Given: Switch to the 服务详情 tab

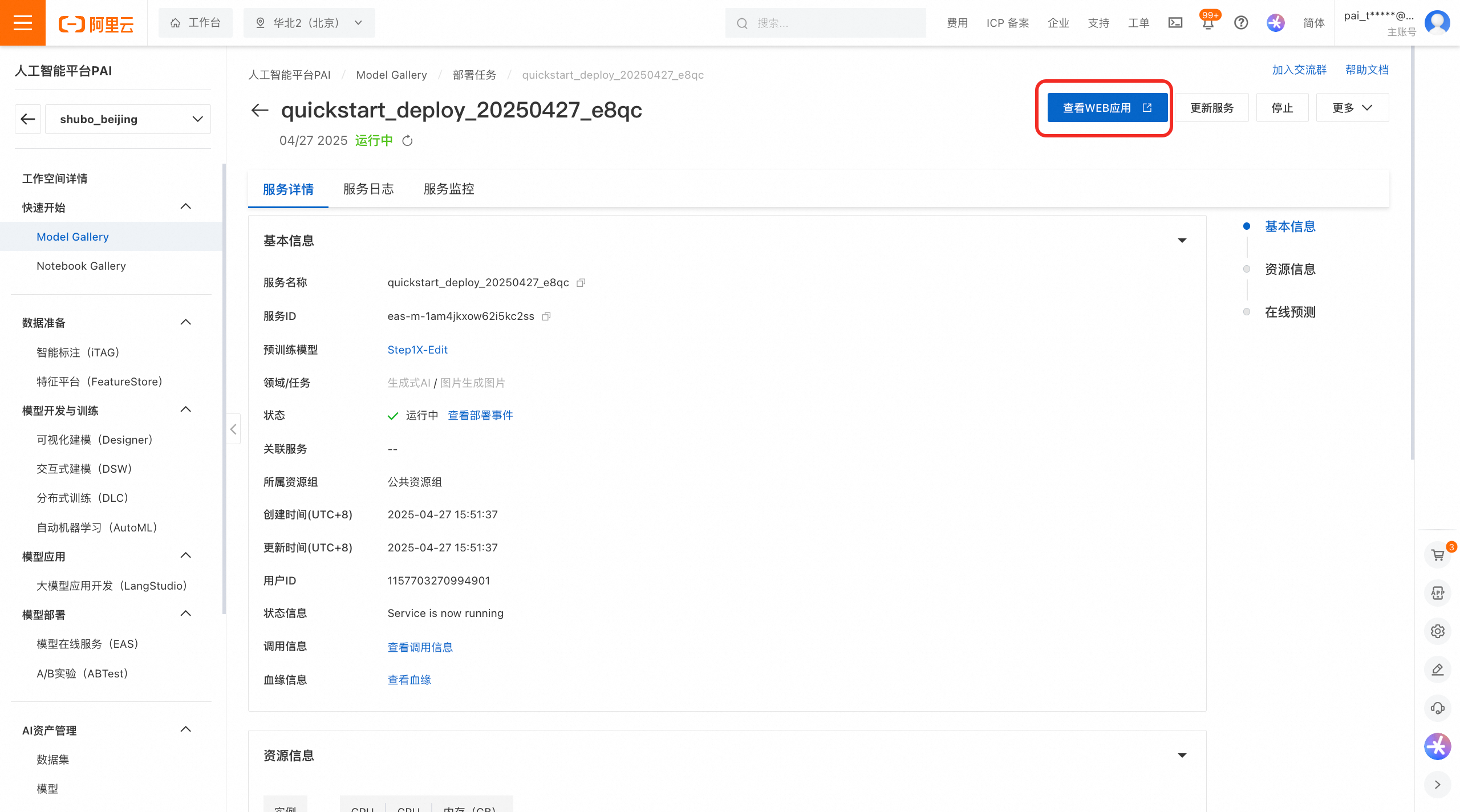Looking at the screenshot, I should 288,189.
